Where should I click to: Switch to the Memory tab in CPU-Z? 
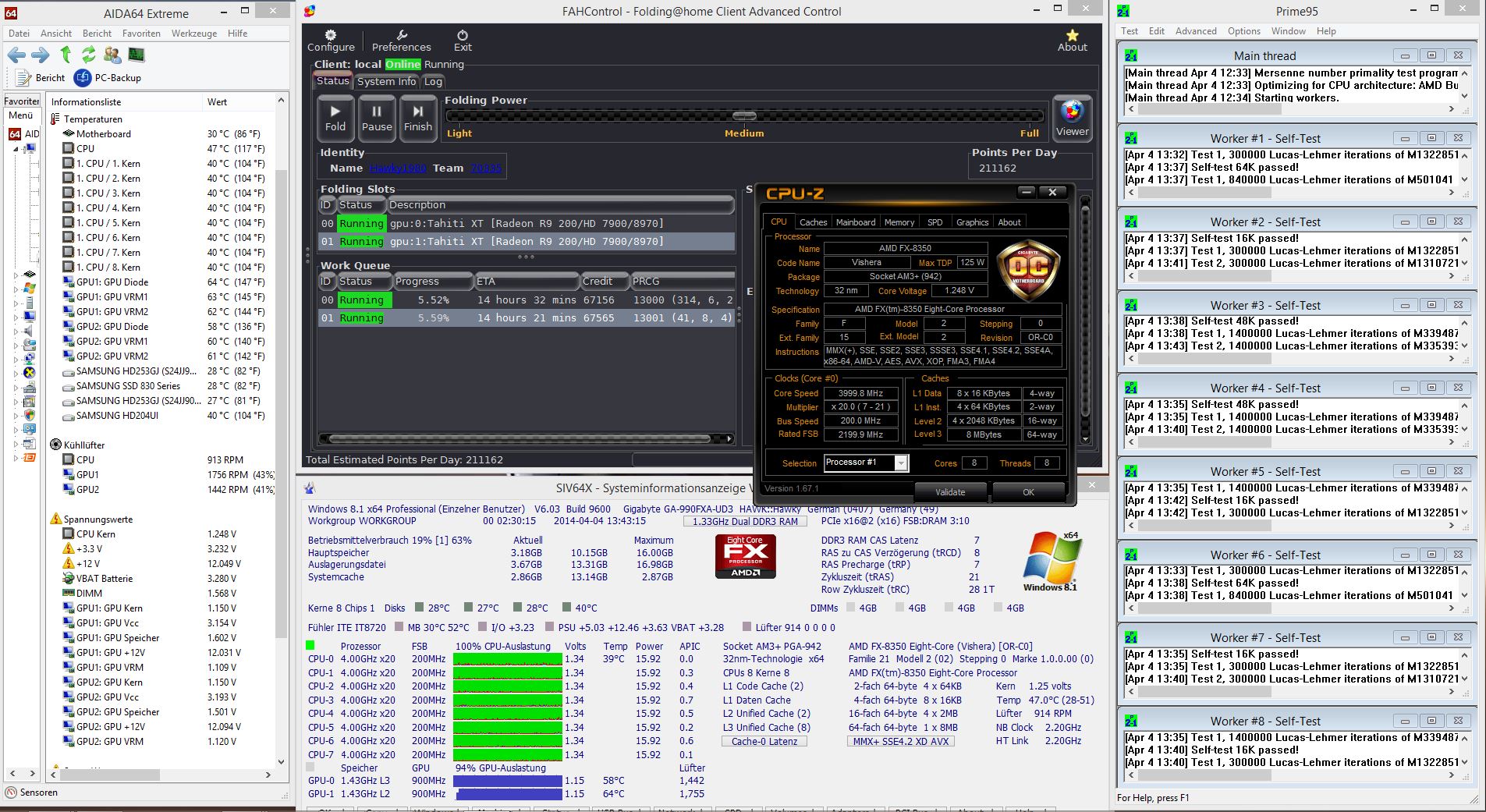pos(899,222)
